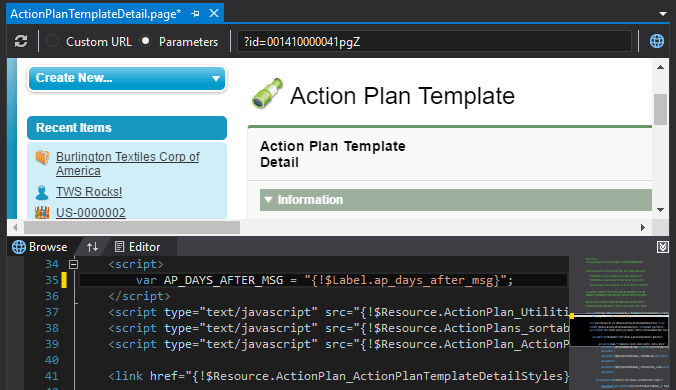676x390 pixels.
Task: Select the Custom URL radio button
Action: (53, 41)
